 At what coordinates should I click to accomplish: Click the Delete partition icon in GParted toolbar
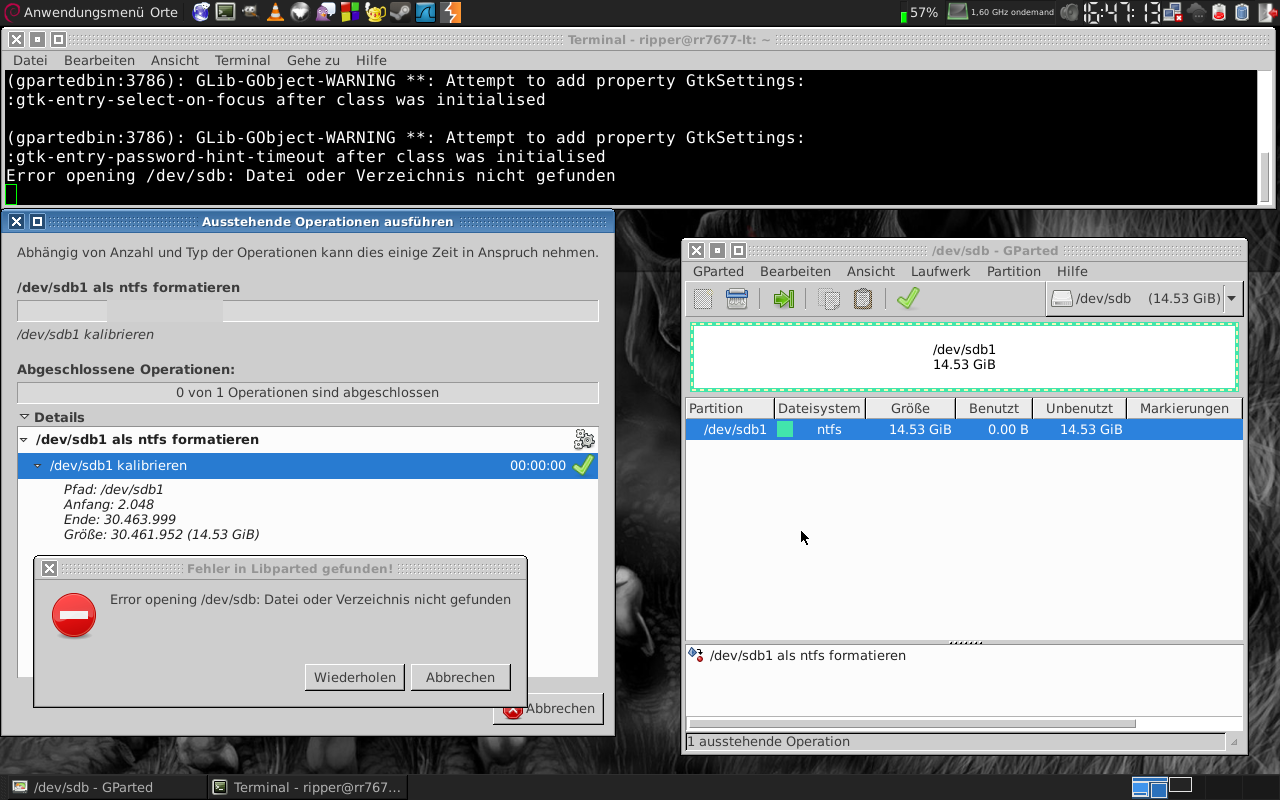737,299
